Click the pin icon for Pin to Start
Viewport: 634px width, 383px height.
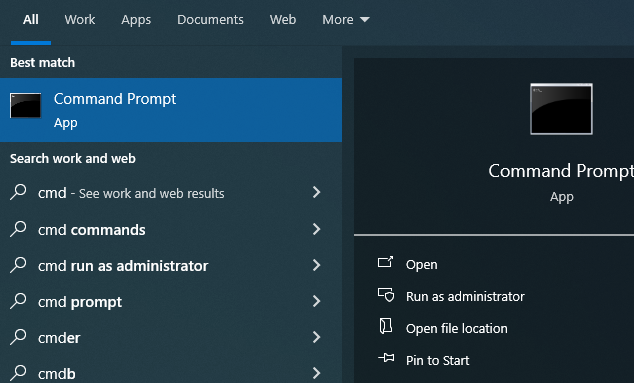[x=386, y=358]
